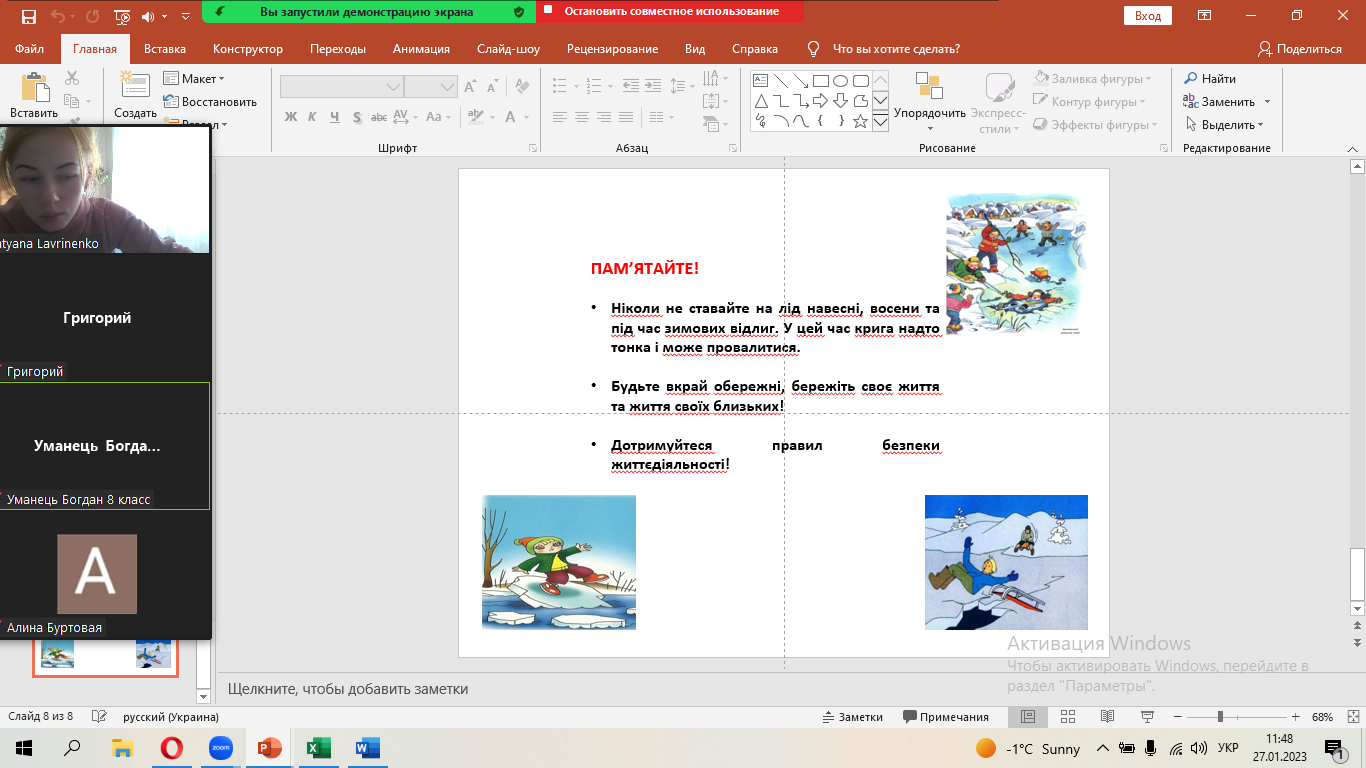The width and height of the screenshot is (1366, 768).
Task: Click the Поделиться share button
Action: point(1300,49)
